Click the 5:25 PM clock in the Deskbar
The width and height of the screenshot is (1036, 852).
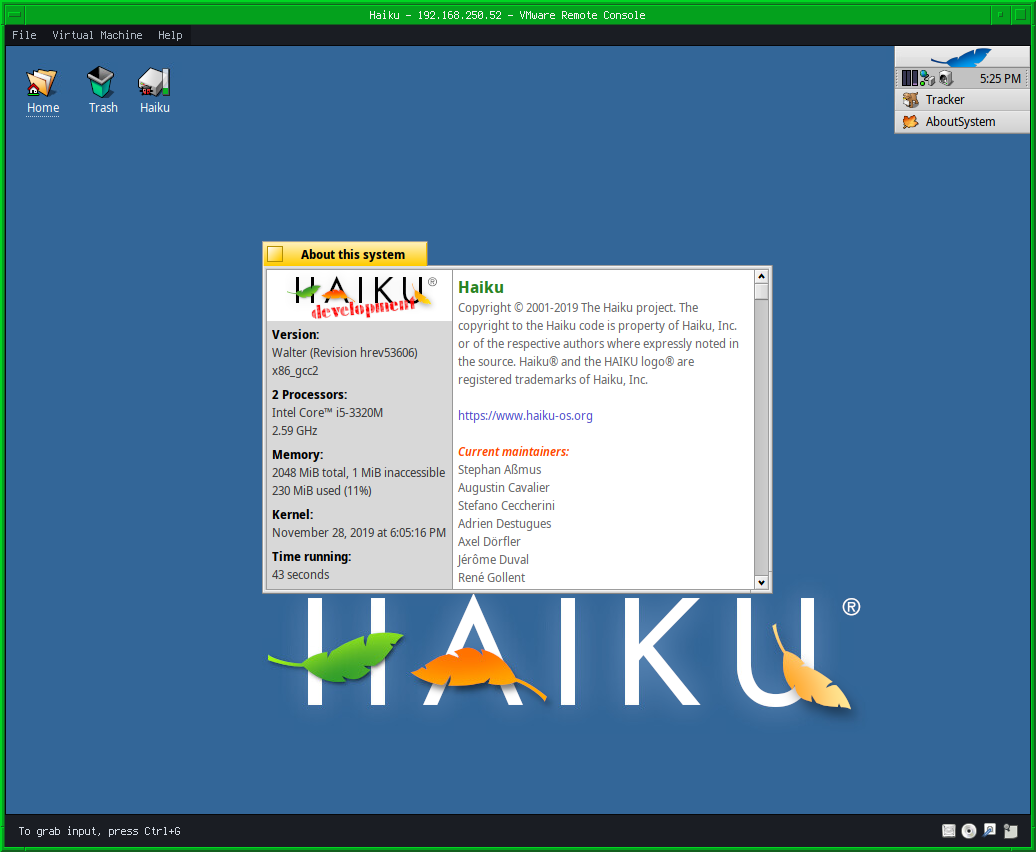click(x=1001, y=77)
